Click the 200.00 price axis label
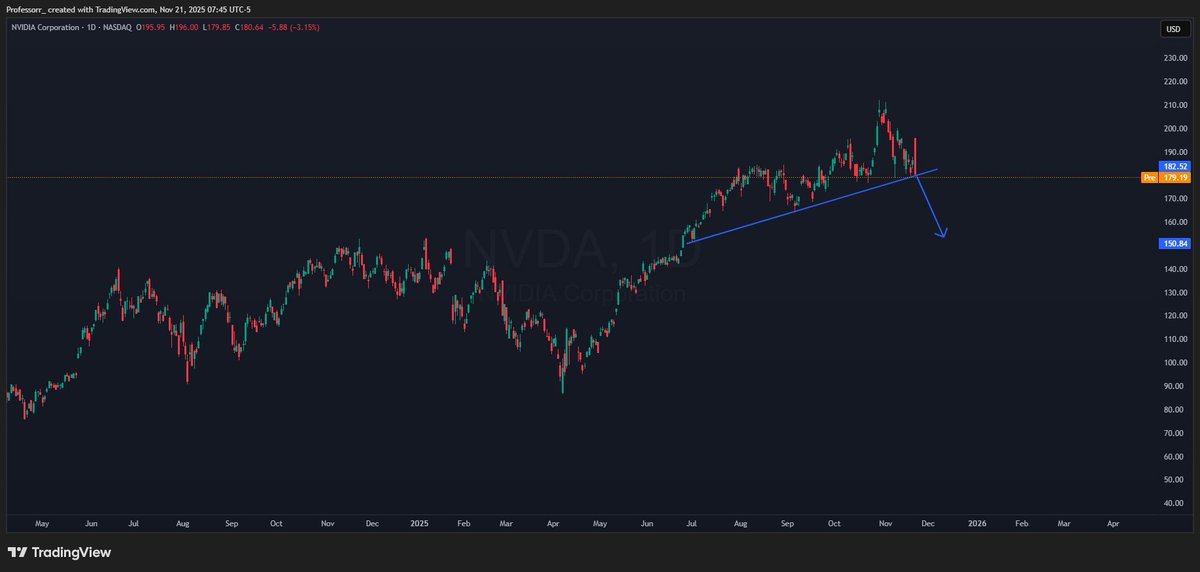Image resolution: width=1200 pixels, height=572 pixels. coord(1174,128)
